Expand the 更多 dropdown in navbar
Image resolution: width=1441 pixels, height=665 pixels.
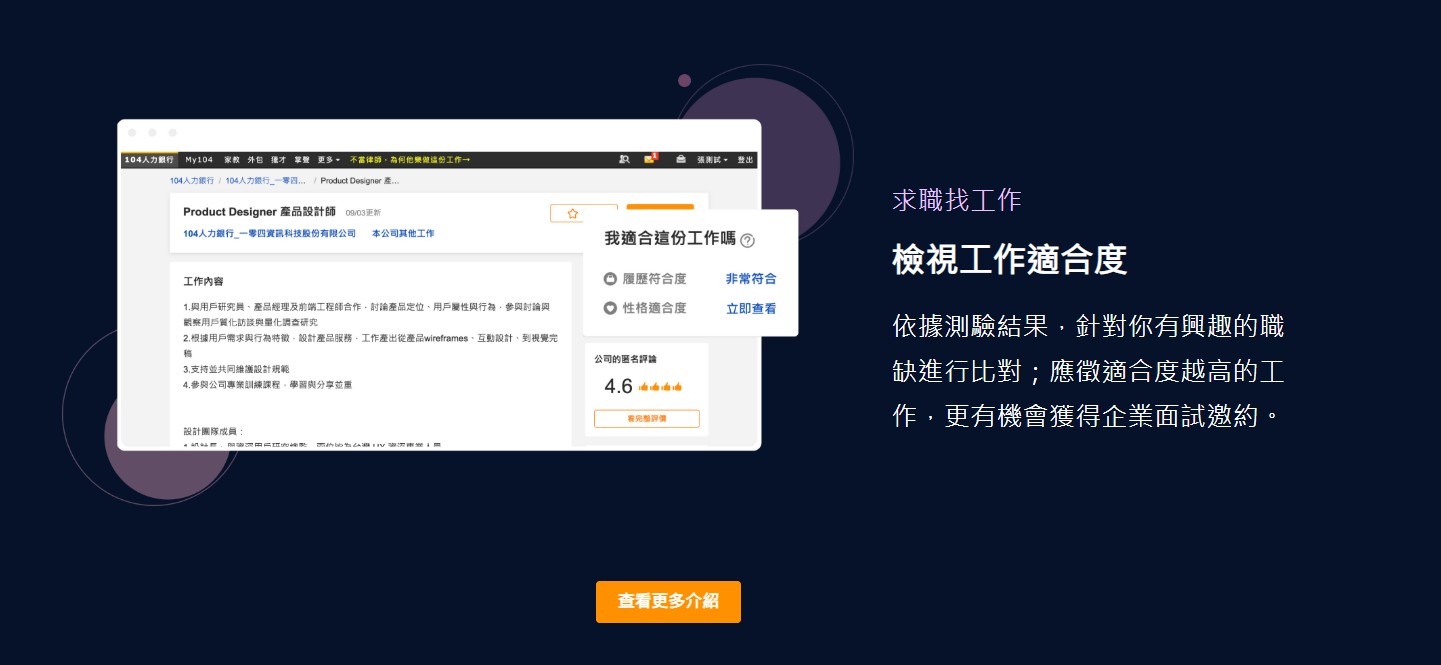coord(328,160)
